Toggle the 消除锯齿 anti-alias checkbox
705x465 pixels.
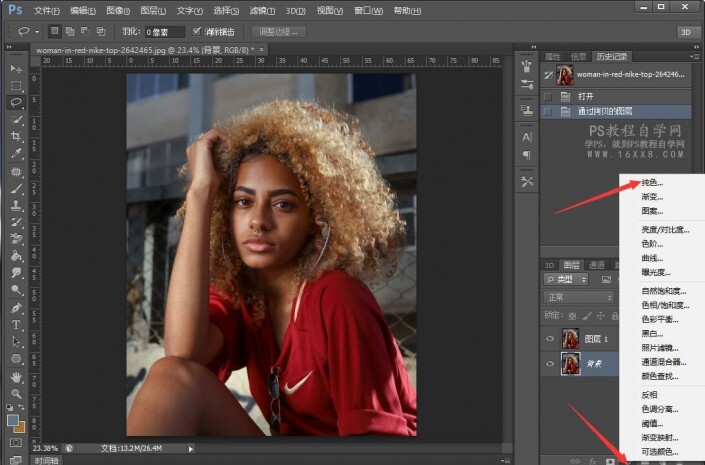[x=197, y=32]
